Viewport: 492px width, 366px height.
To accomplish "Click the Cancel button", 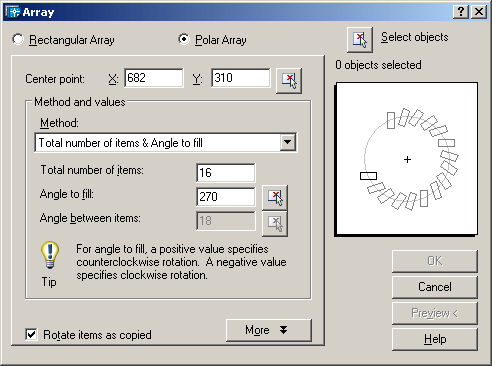I will 435,287.
